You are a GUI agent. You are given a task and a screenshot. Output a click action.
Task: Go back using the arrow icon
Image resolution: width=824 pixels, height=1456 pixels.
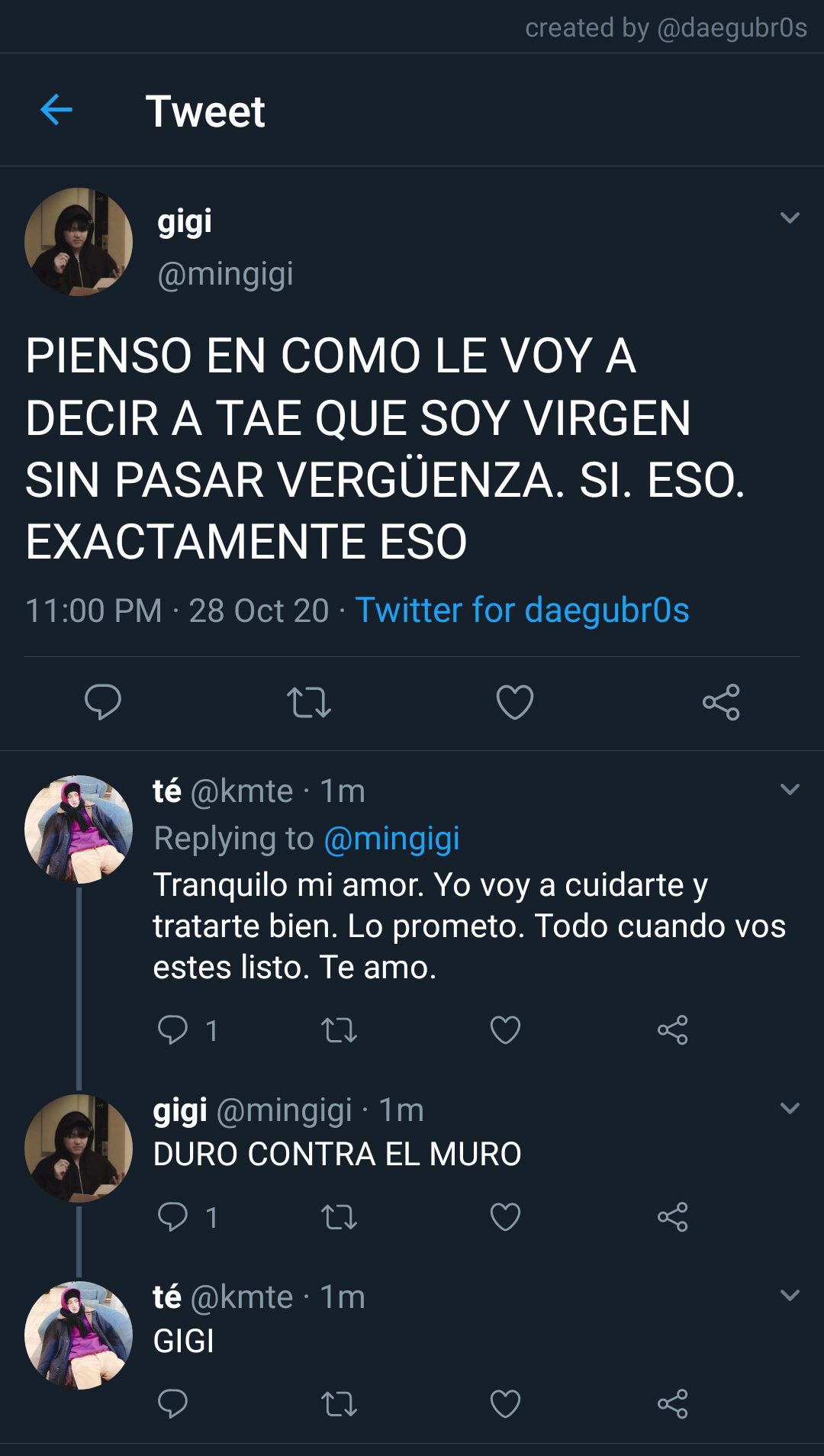tap(56, 110)
